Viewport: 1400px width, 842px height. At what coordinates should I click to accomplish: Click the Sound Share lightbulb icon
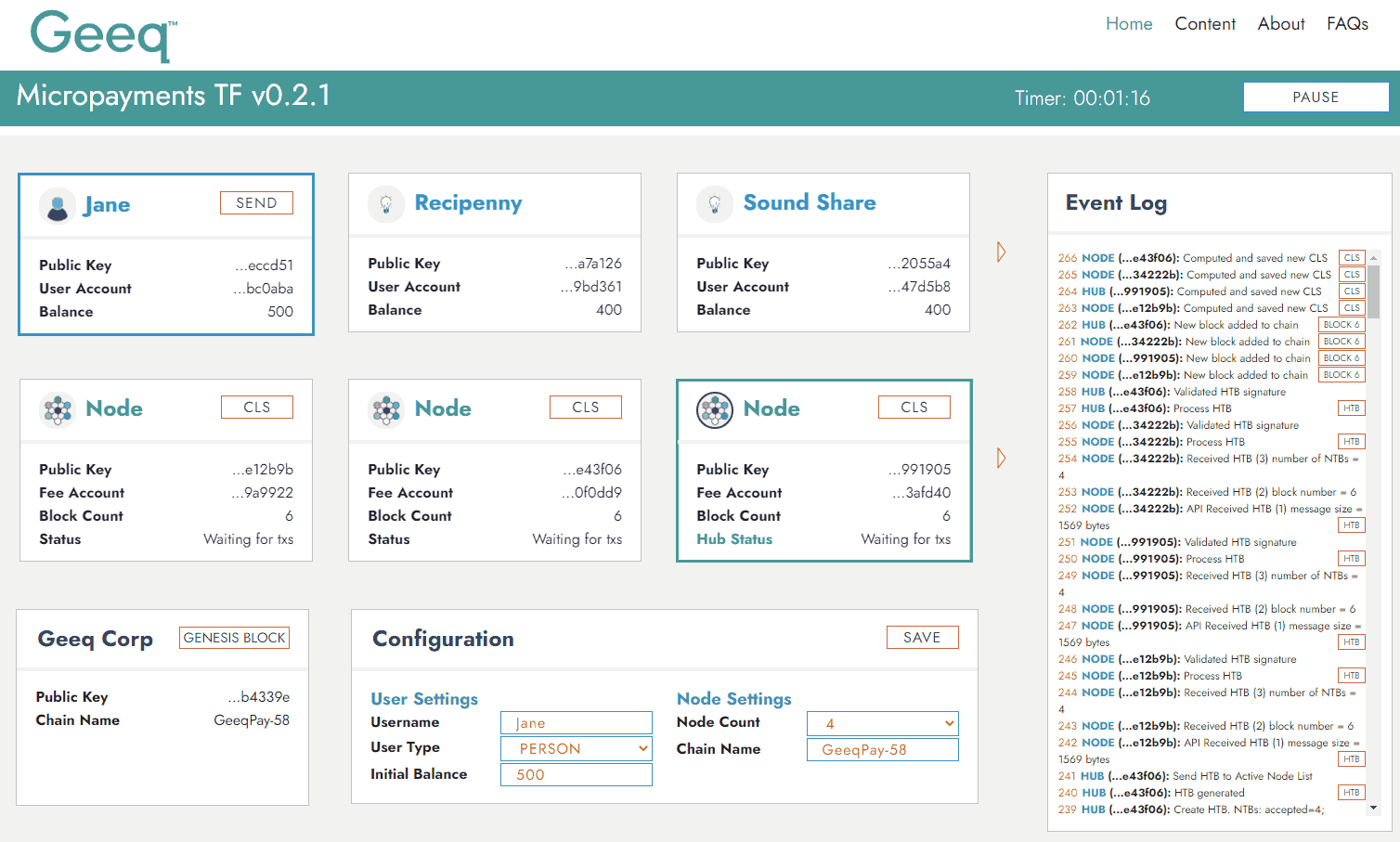[715, 203]
